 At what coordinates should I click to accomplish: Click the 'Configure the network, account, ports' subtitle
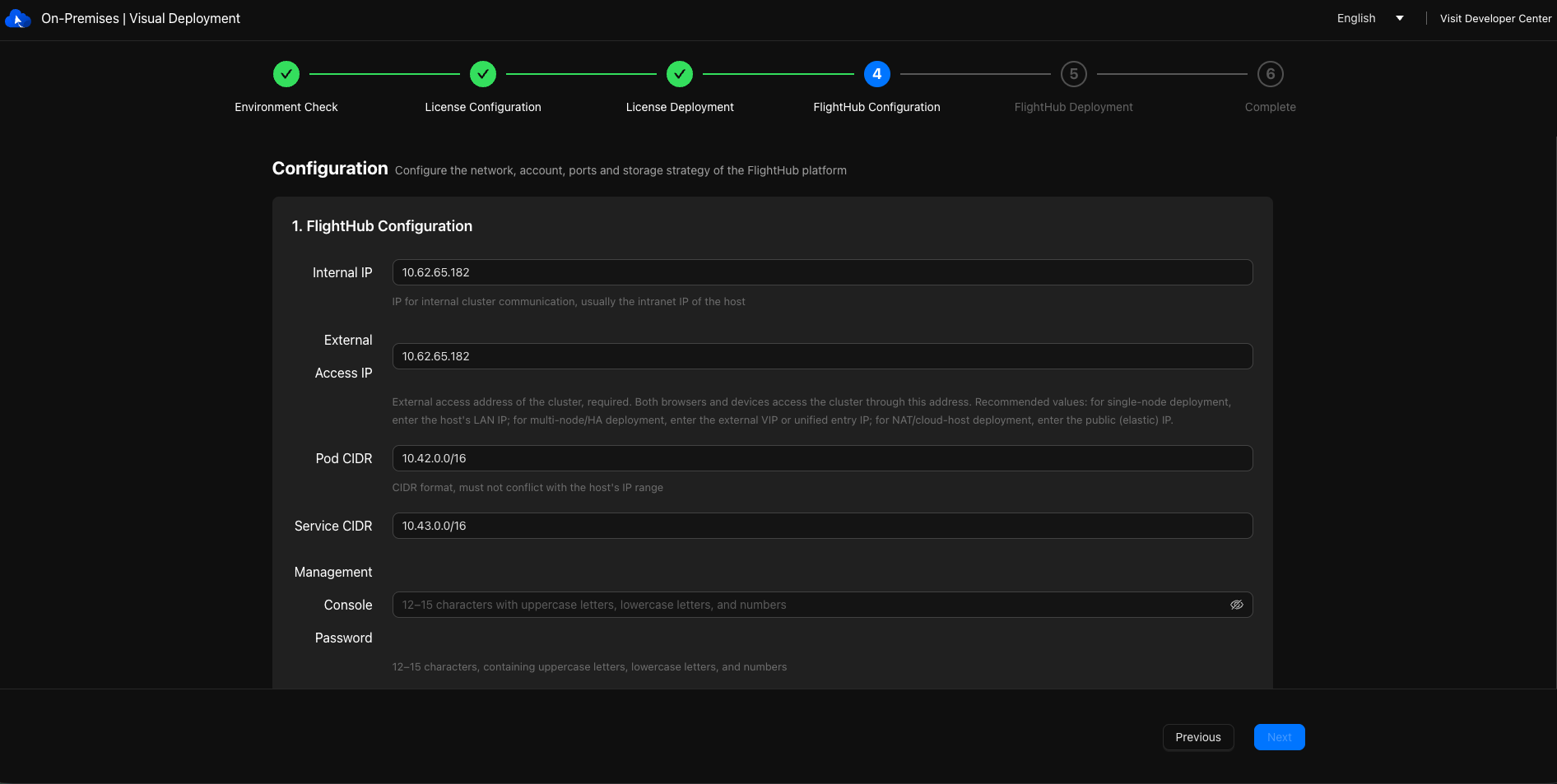[620, 170]
